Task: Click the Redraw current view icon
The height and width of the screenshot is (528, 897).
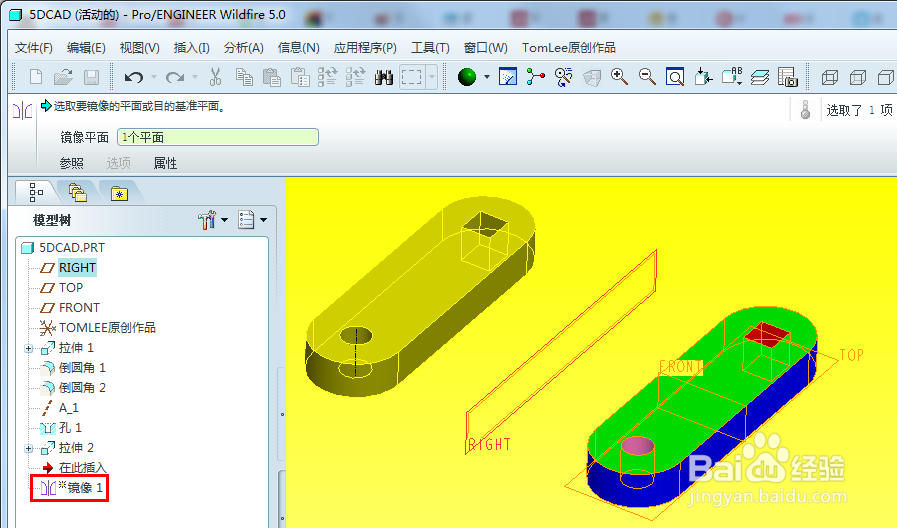Action: (x=508, y=77)
